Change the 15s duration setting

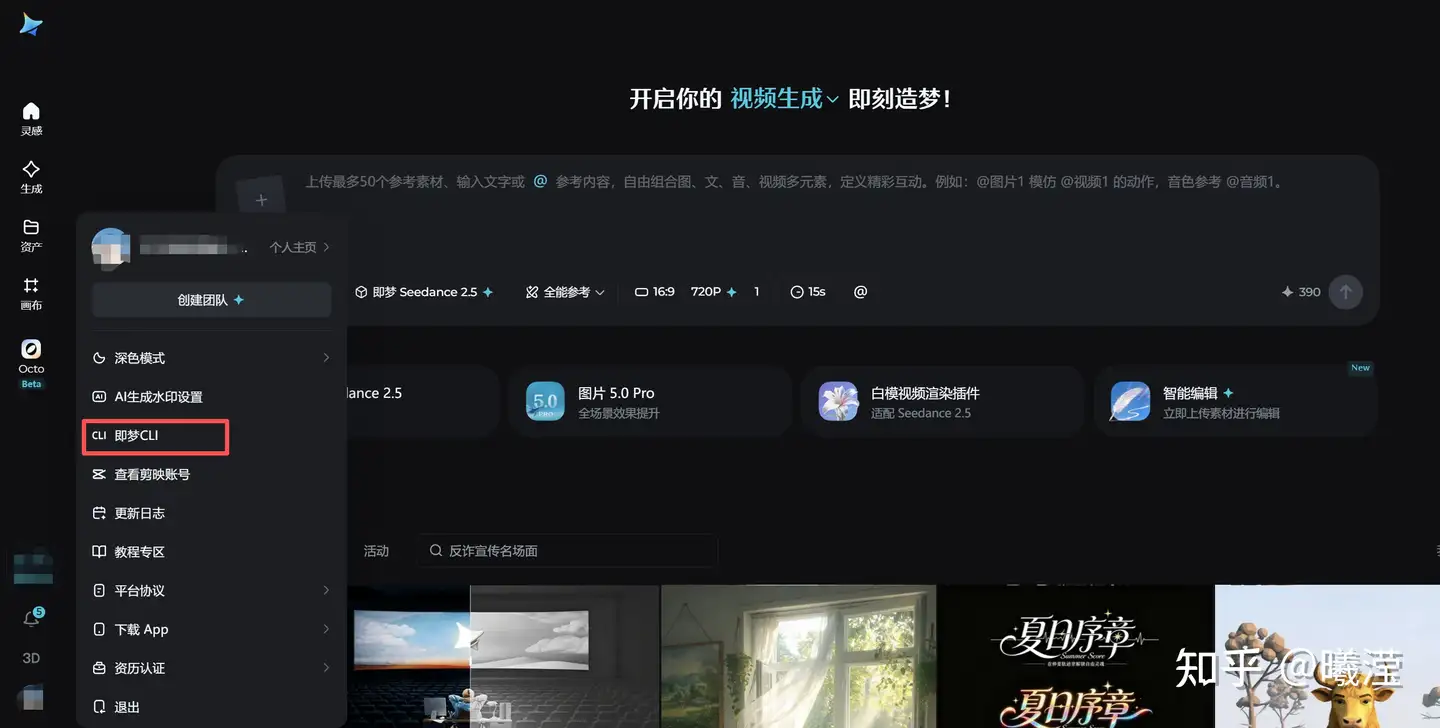(808, 292)
